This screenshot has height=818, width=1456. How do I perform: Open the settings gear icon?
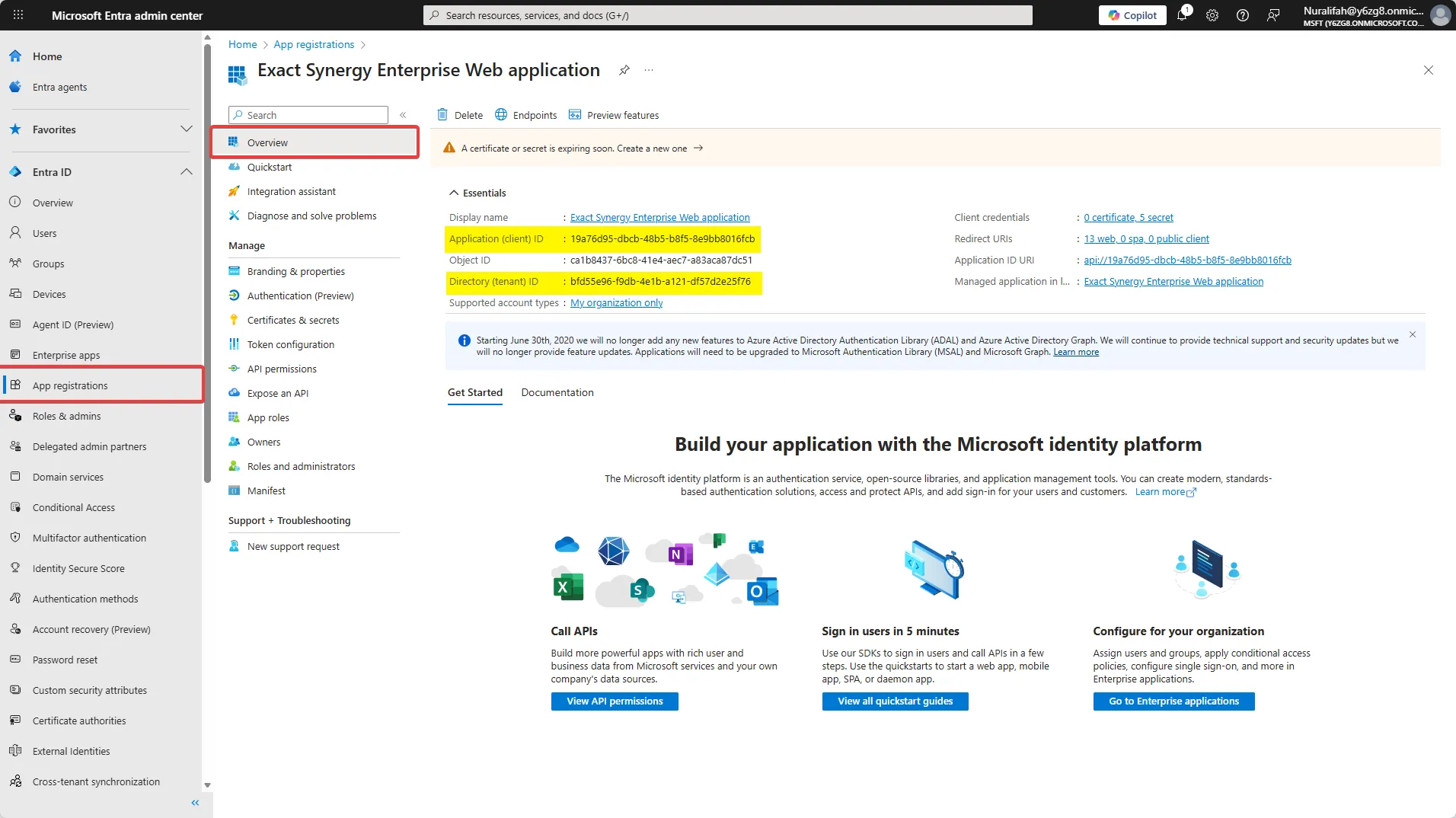click(x=1212, y=14)
